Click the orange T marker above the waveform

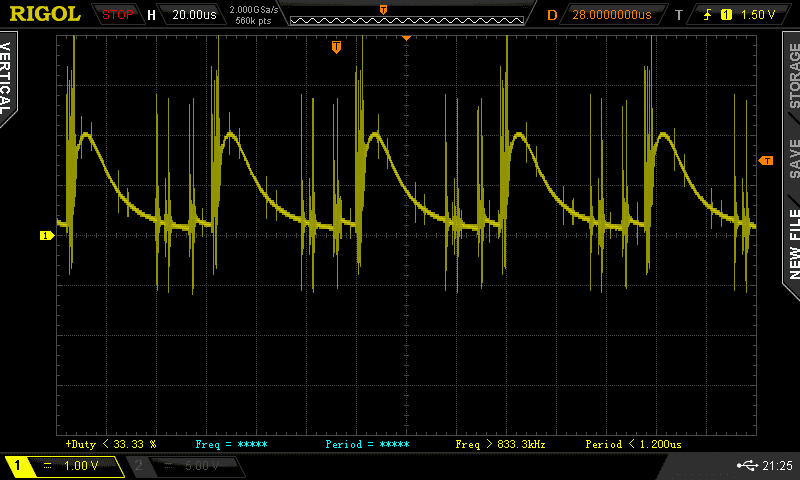click(x=336, y=46)
